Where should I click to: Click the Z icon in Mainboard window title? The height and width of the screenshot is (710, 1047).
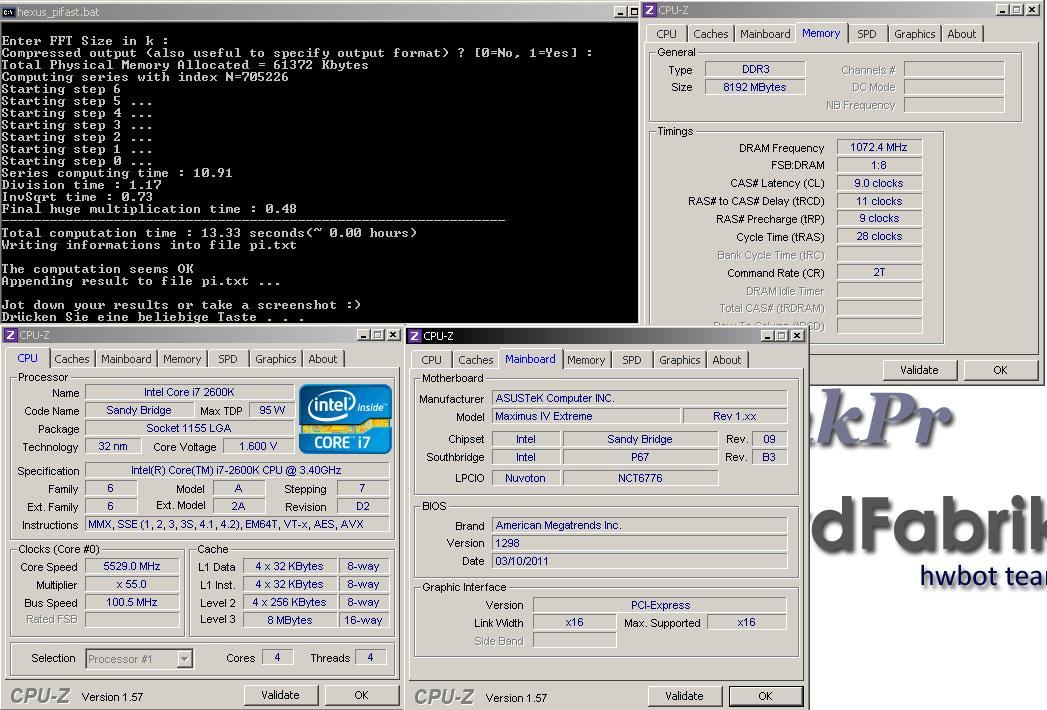click(415, 335)
